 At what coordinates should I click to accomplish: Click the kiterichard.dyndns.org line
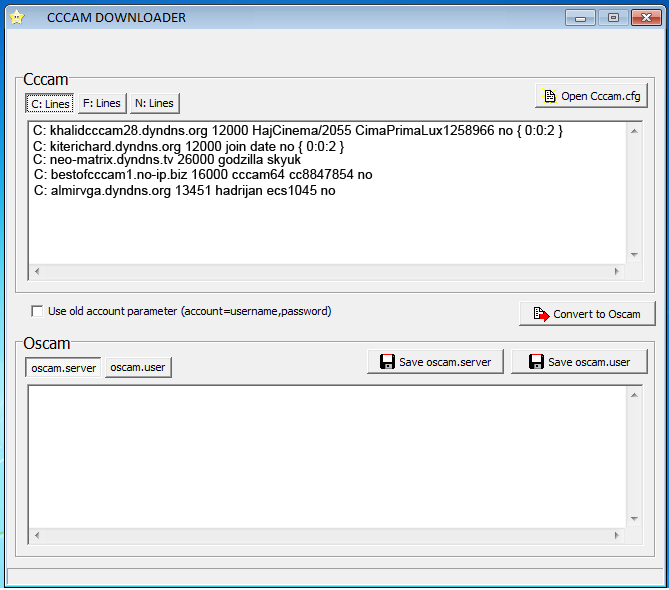point(188,146)
